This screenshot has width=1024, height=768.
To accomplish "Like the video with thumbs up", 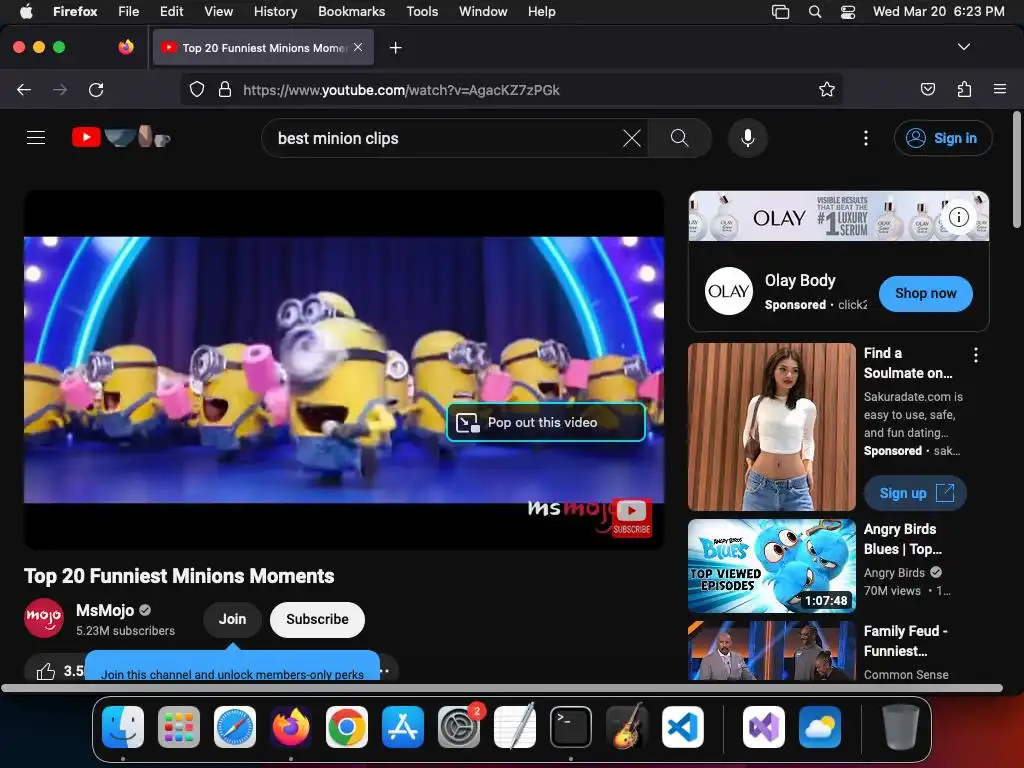I will point(46,671).
